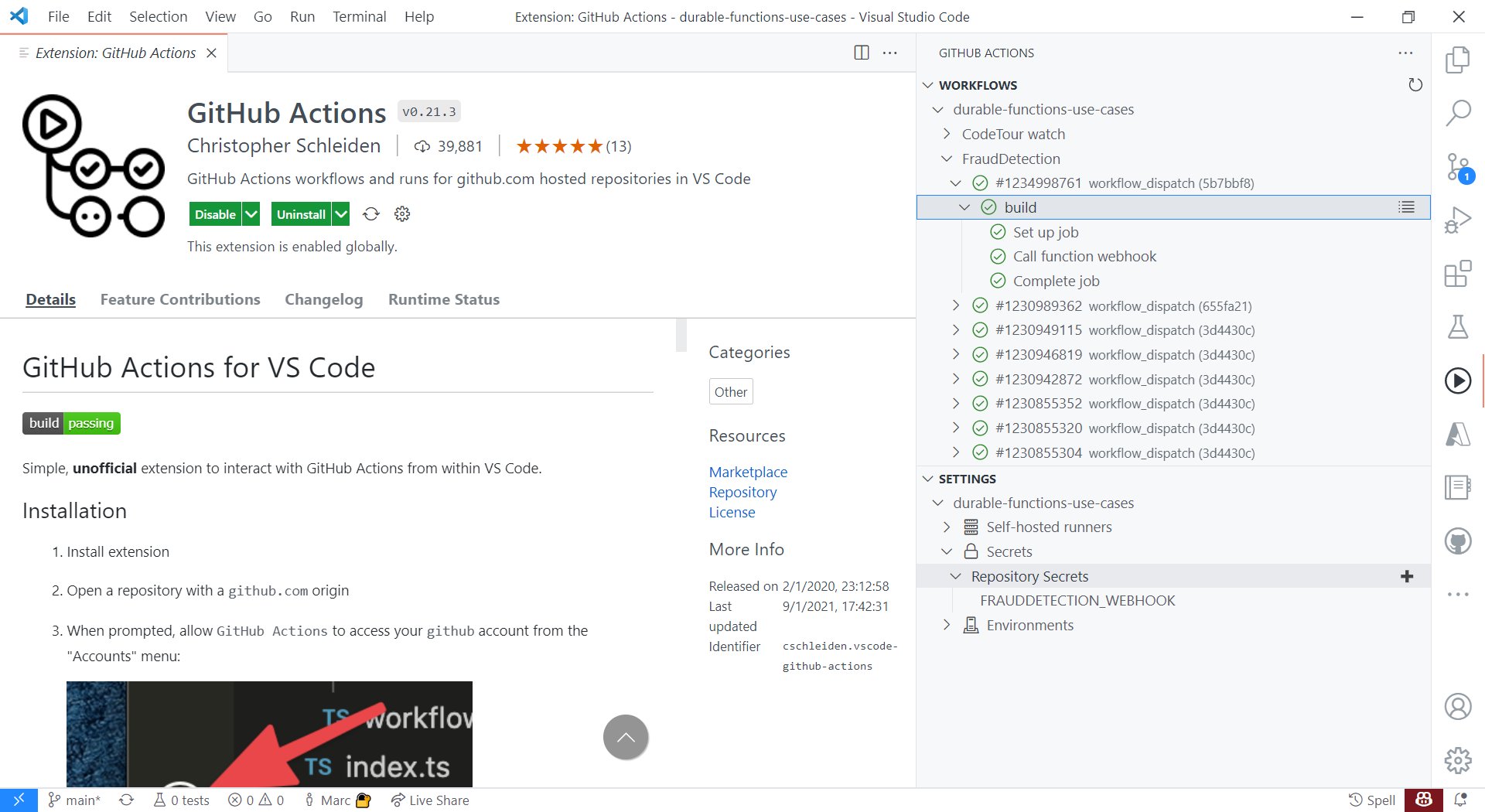
Task: Open the Search view in activity bar
Action: (x=1458, y=113)
